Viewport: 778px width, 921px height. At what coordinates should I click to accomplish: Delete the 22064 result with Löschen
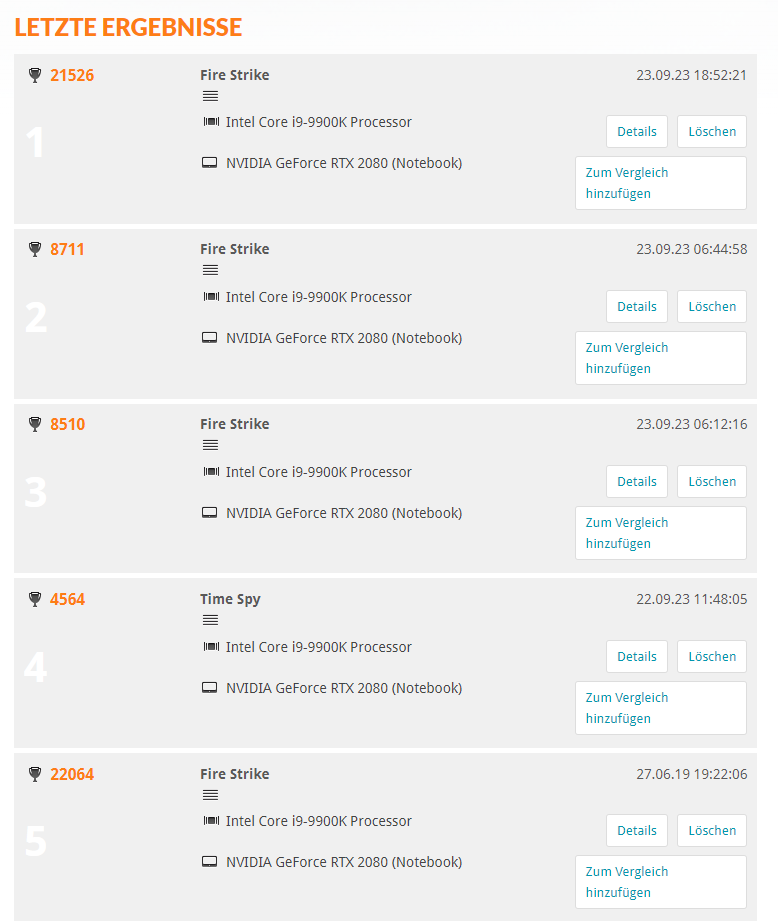(712, 831)
